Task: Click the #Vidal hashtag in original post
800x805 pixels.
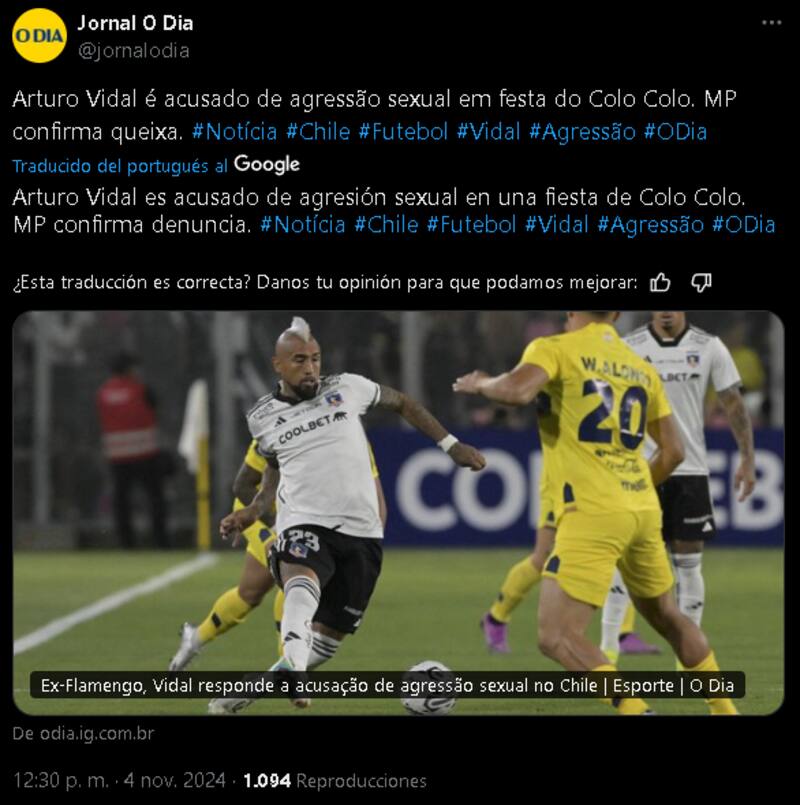Action: (x=489, y=132)
